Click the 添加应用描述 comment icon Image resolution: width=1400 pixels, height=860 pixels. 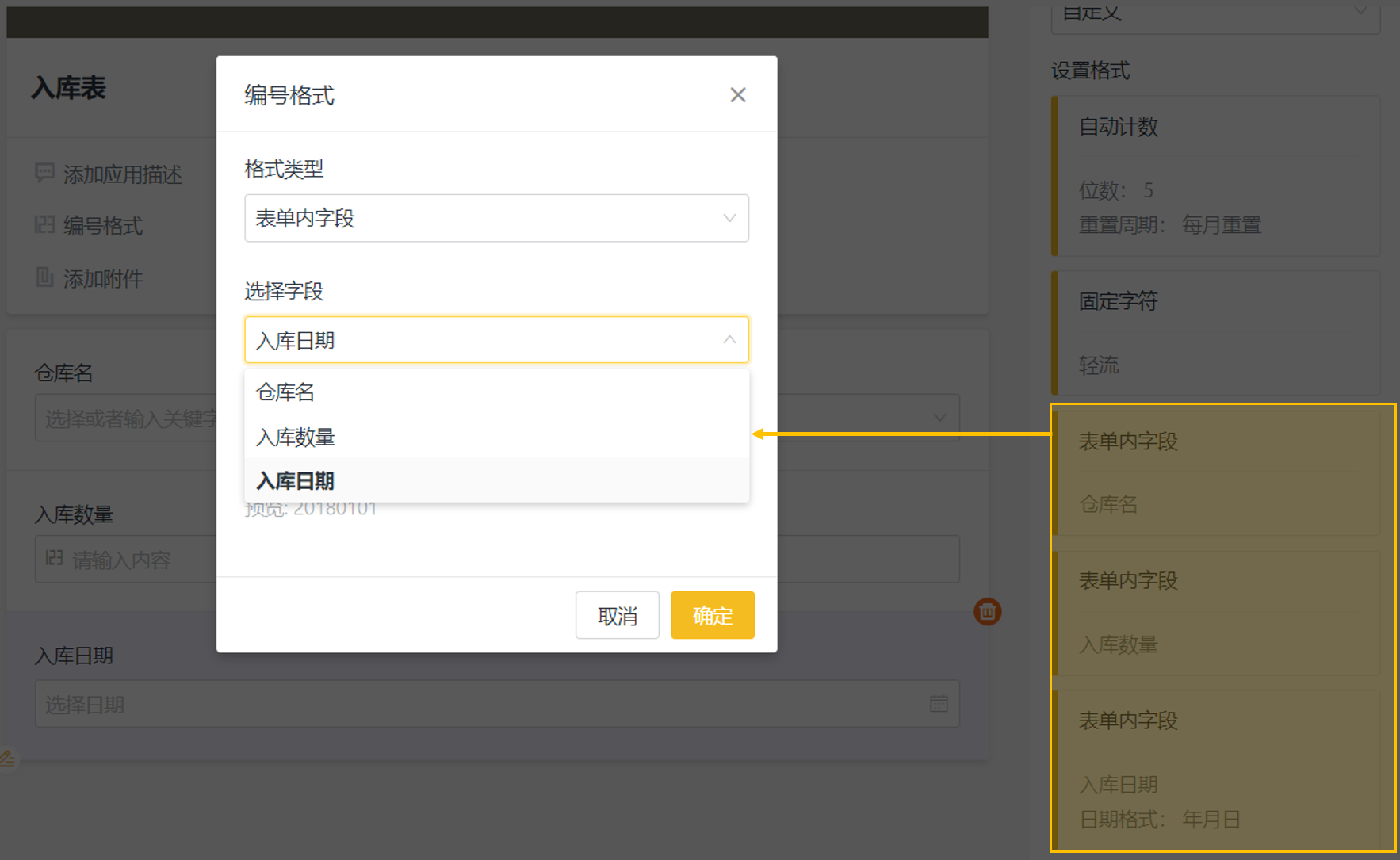[x=44, y=173]
